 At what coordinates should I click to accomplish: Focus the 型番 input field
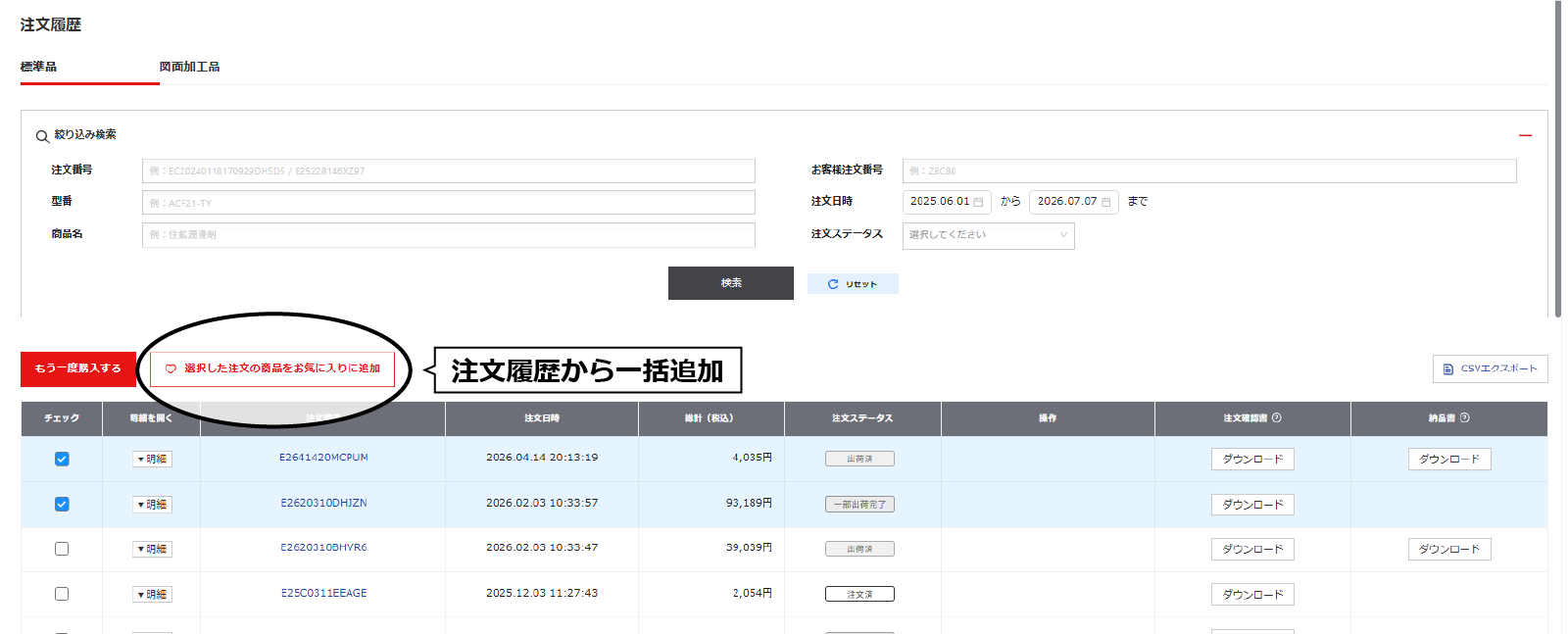click(x=449, y=203)
